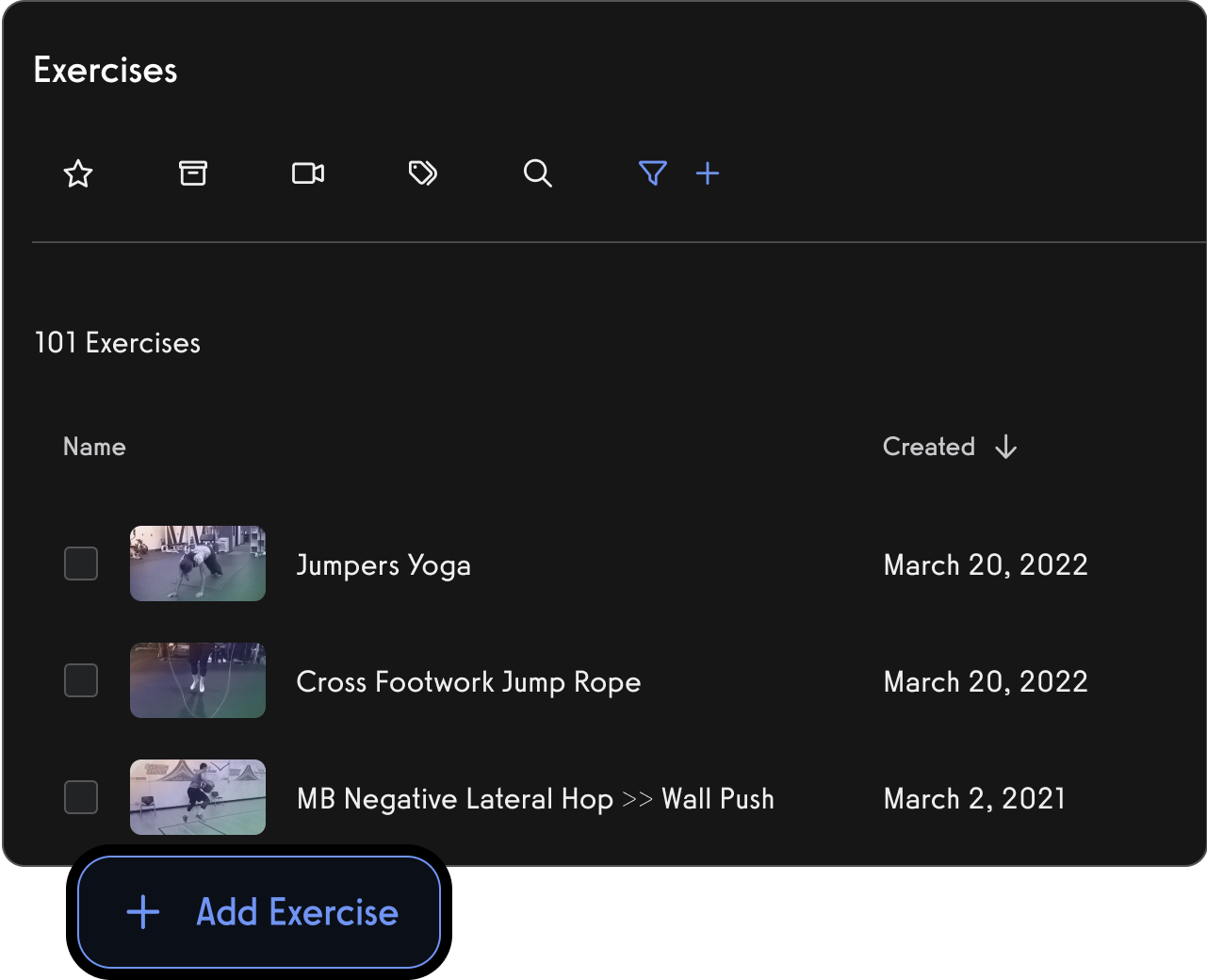1207x980 pixels.
Task: Click the Jumpers Yoga video thumbnail
Action: (x=198, y=563)
